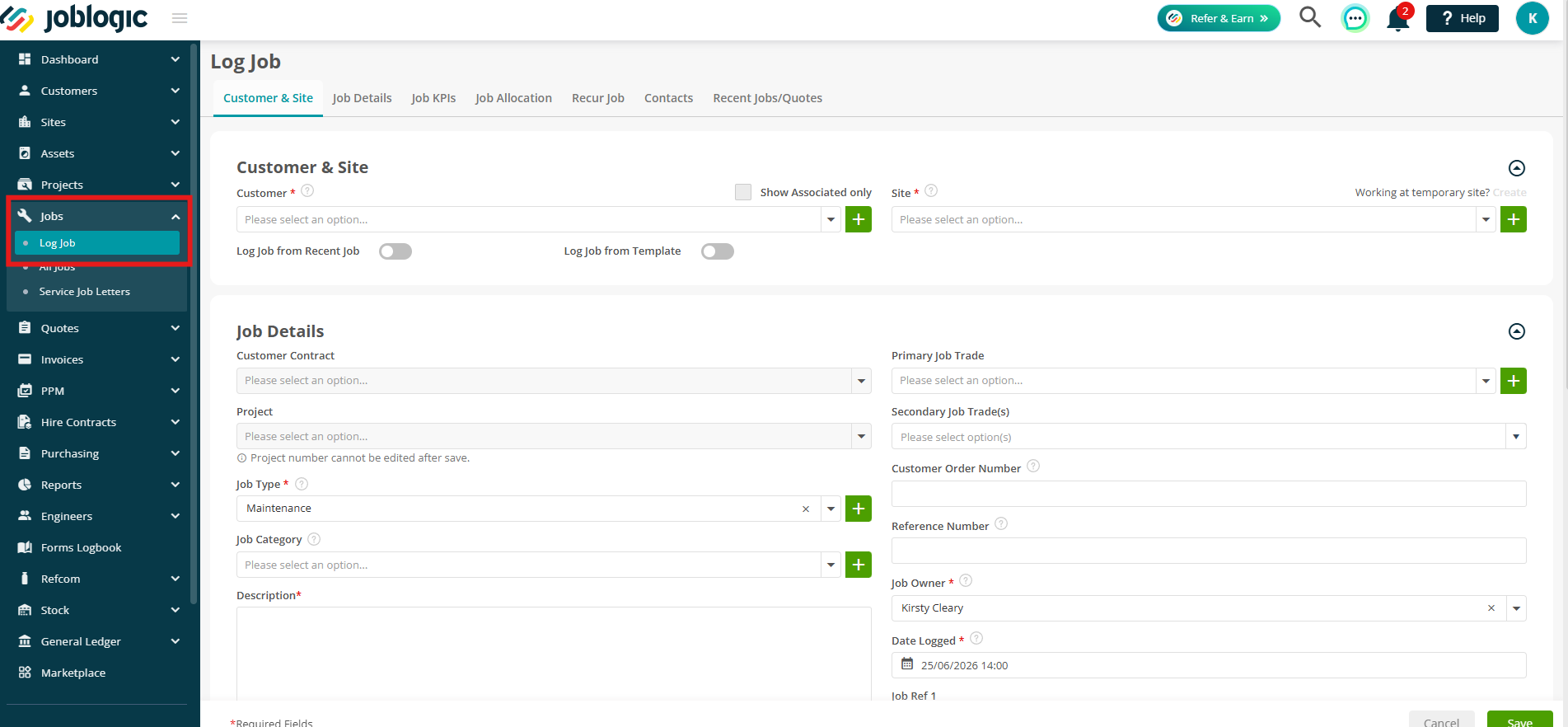Open the Date Logged calendar icon
This screenshot has height=727, width=1568.
click(907, 664)
